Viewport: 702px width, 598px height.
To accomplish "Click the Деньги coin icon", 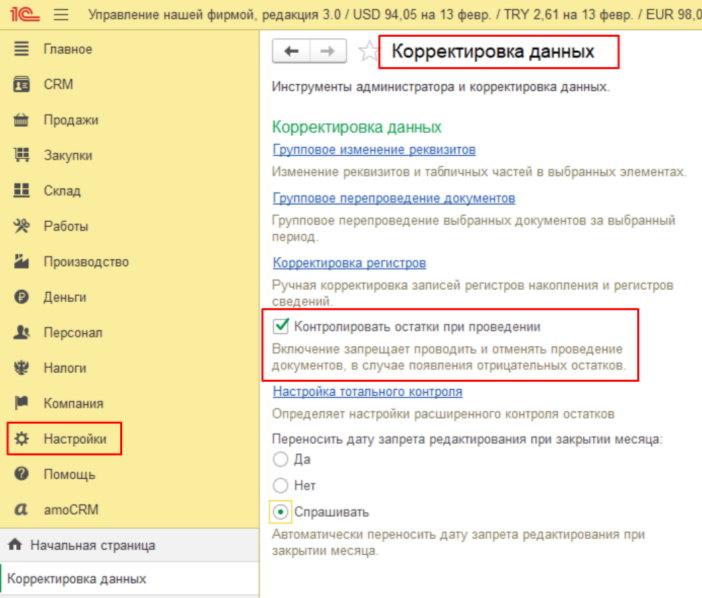I will tap(20, 297).
